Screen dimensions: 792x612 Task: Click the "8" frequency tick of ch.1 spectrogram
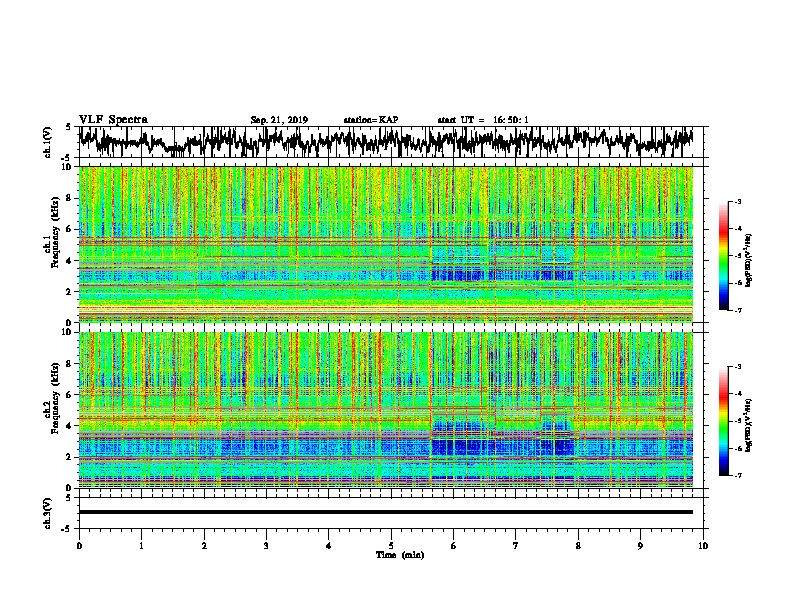click(70, 198)
